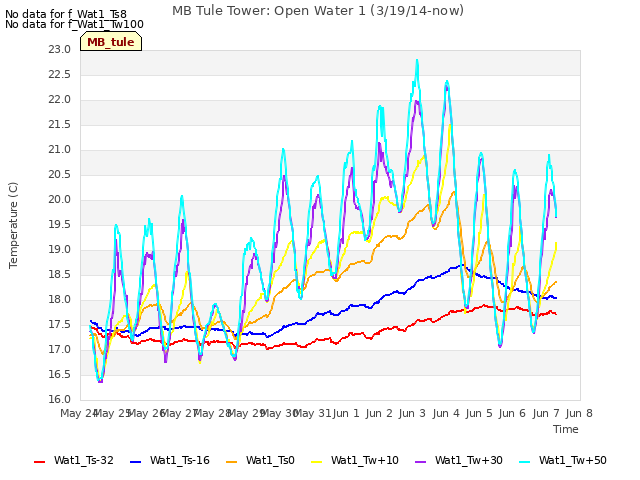Image resolution: width=640 pixels, height=480 pixels.
Task: Click the purple Wat1_Tw+30 legend swatch
Action: click(x=420, y=462)
